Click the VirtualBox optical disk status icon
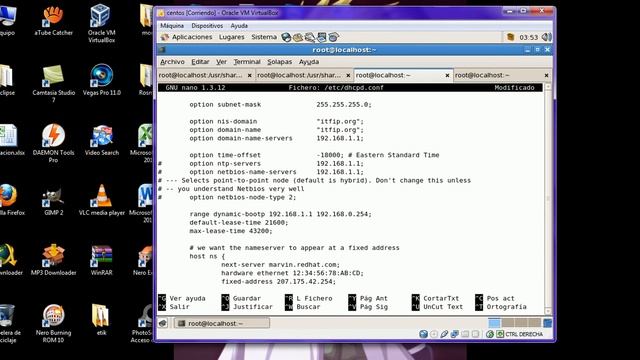Image resolution: width=640 pixels, height=360 pixels. pos(434,334)
